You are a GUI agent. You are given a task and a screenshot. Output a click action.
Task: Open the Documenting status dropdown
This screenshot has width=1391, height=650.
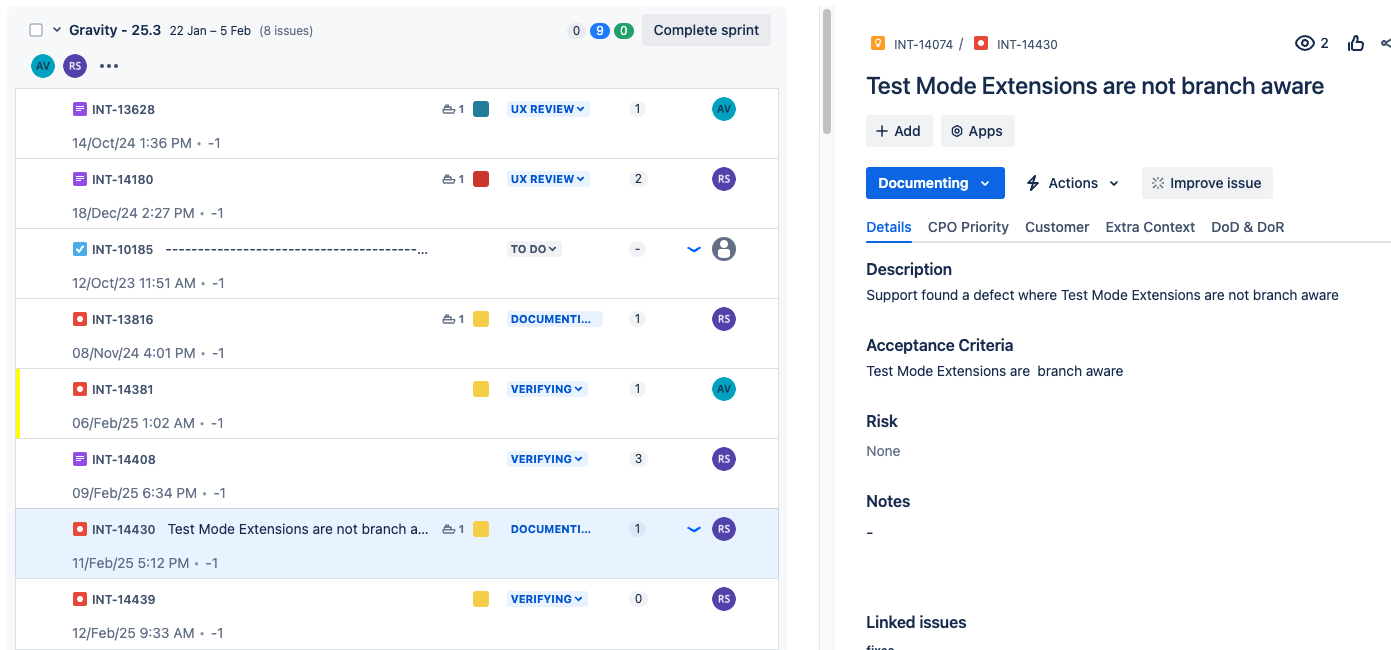935,183
